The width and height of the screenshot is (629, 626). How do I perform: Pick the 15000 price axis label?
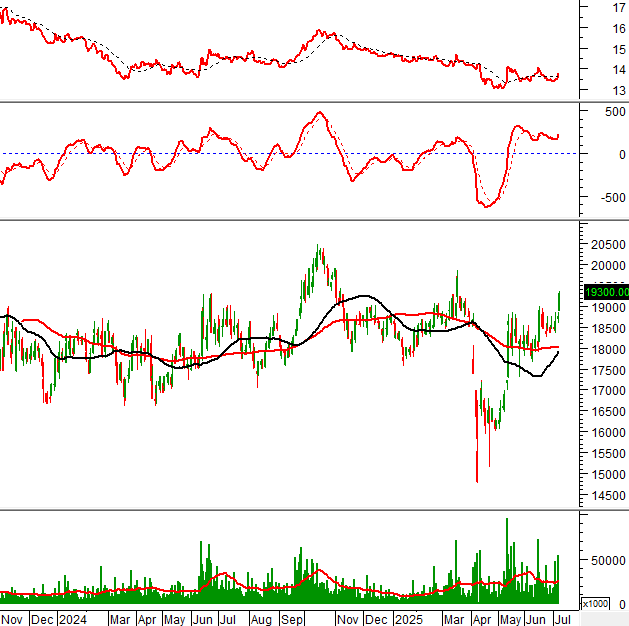click(608, 474)
